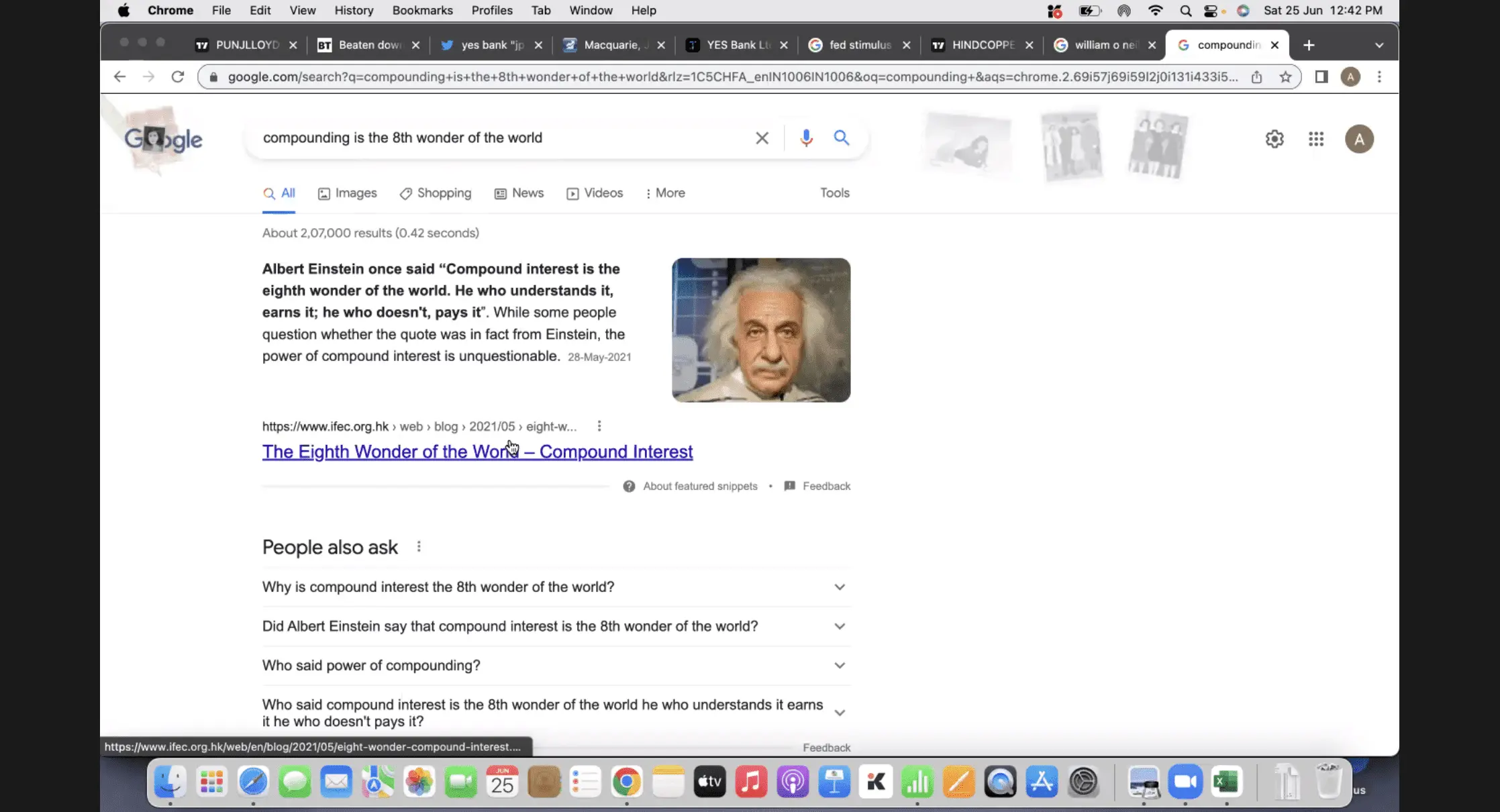1500x812 pixels.
Task: Click the blue search magnifier icon
Action: (x=841, y=138)
